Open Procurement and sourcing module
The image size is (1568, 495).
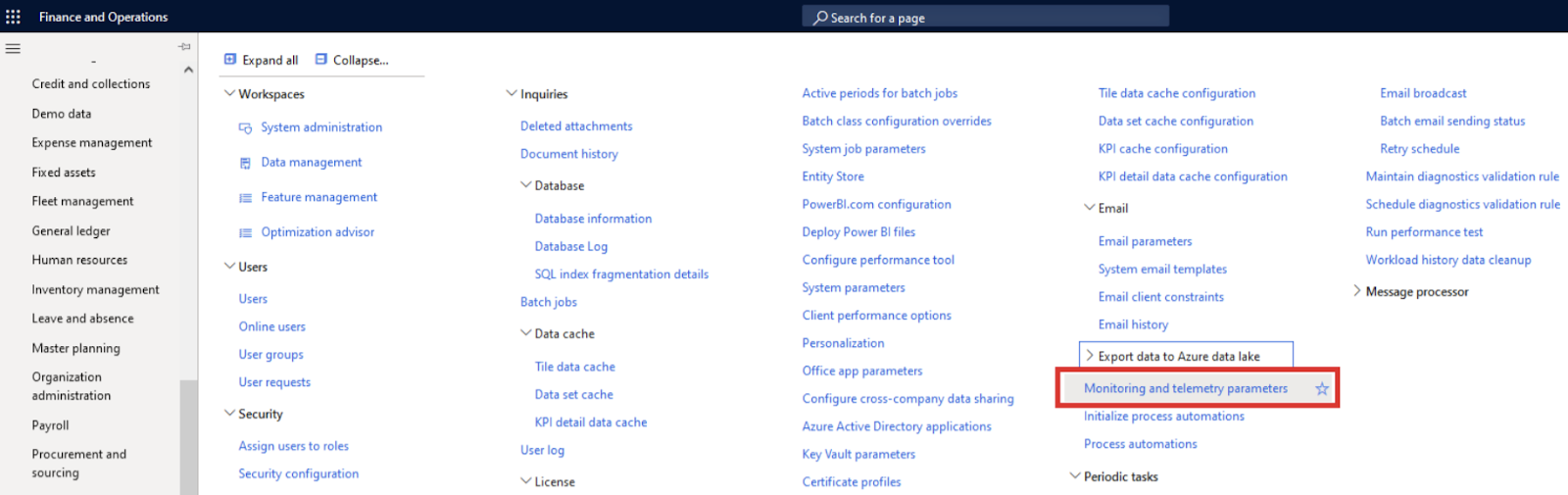tap(78, 464)
